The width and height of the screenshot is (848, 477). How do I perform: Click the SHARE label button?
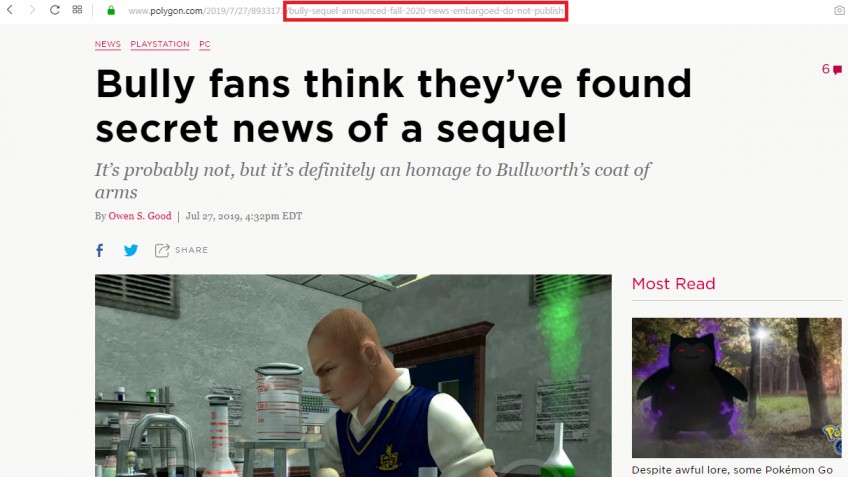coord(191,250)
